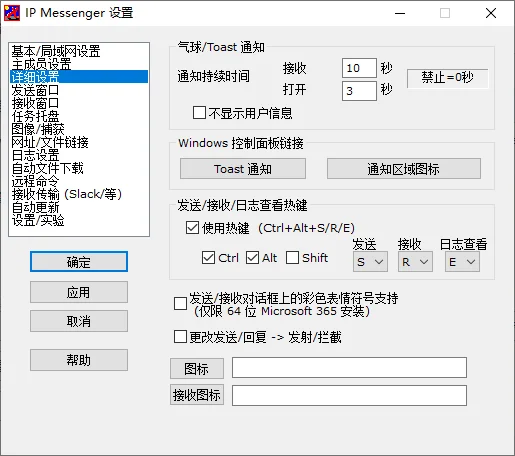Minimize the IP Messenger settings window
This screenshot has width=515, height=456.
pos(400,13)
